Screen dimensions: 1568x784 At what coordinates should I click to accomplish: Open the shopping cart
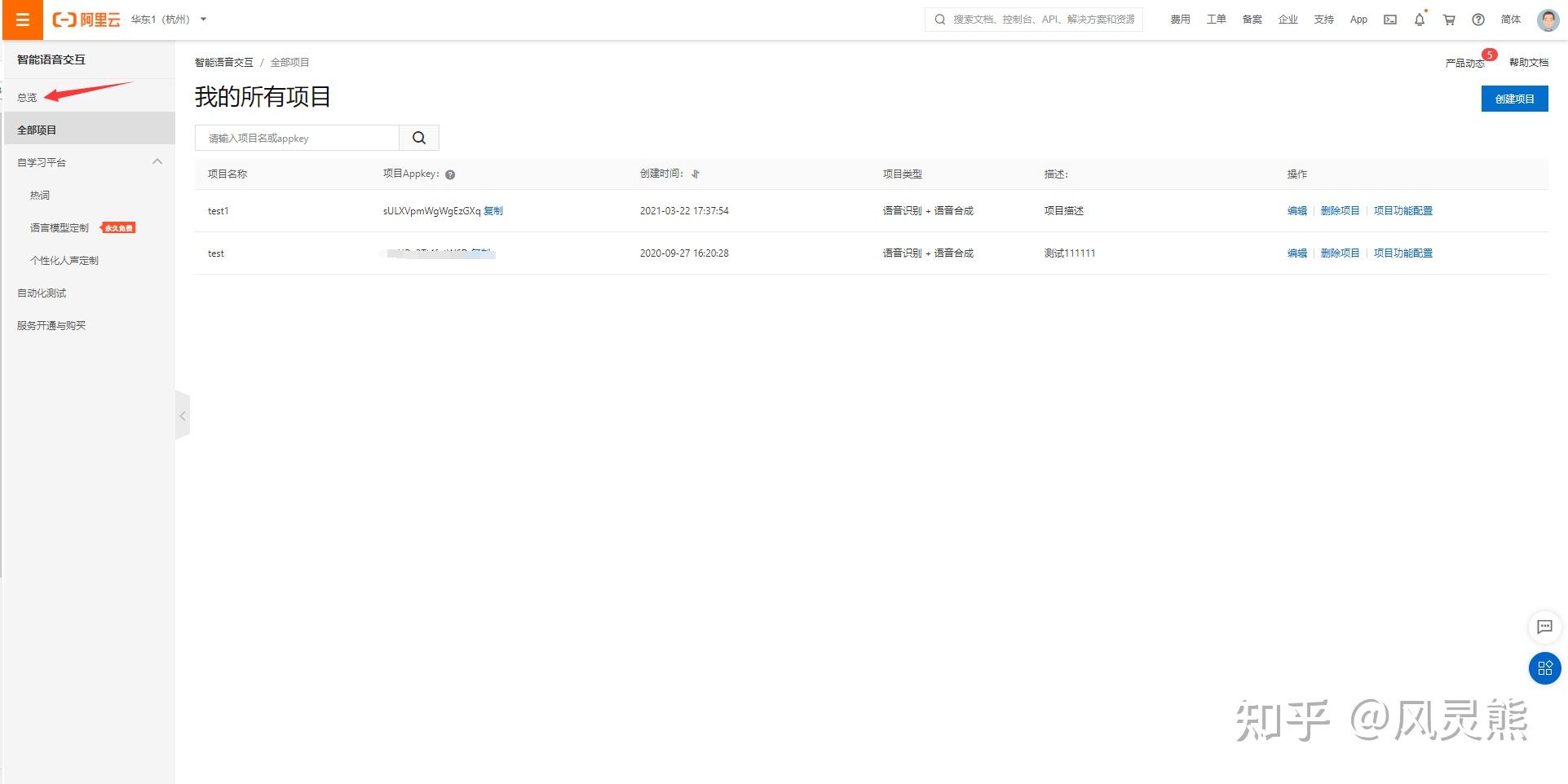click(1448, 19)
